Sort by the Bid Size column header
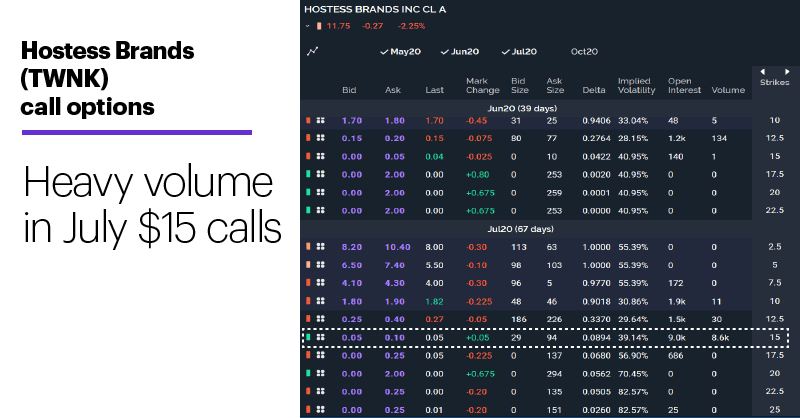Image resolution: width=800 pixels, height=418 pixels. [x=520, y=85]
